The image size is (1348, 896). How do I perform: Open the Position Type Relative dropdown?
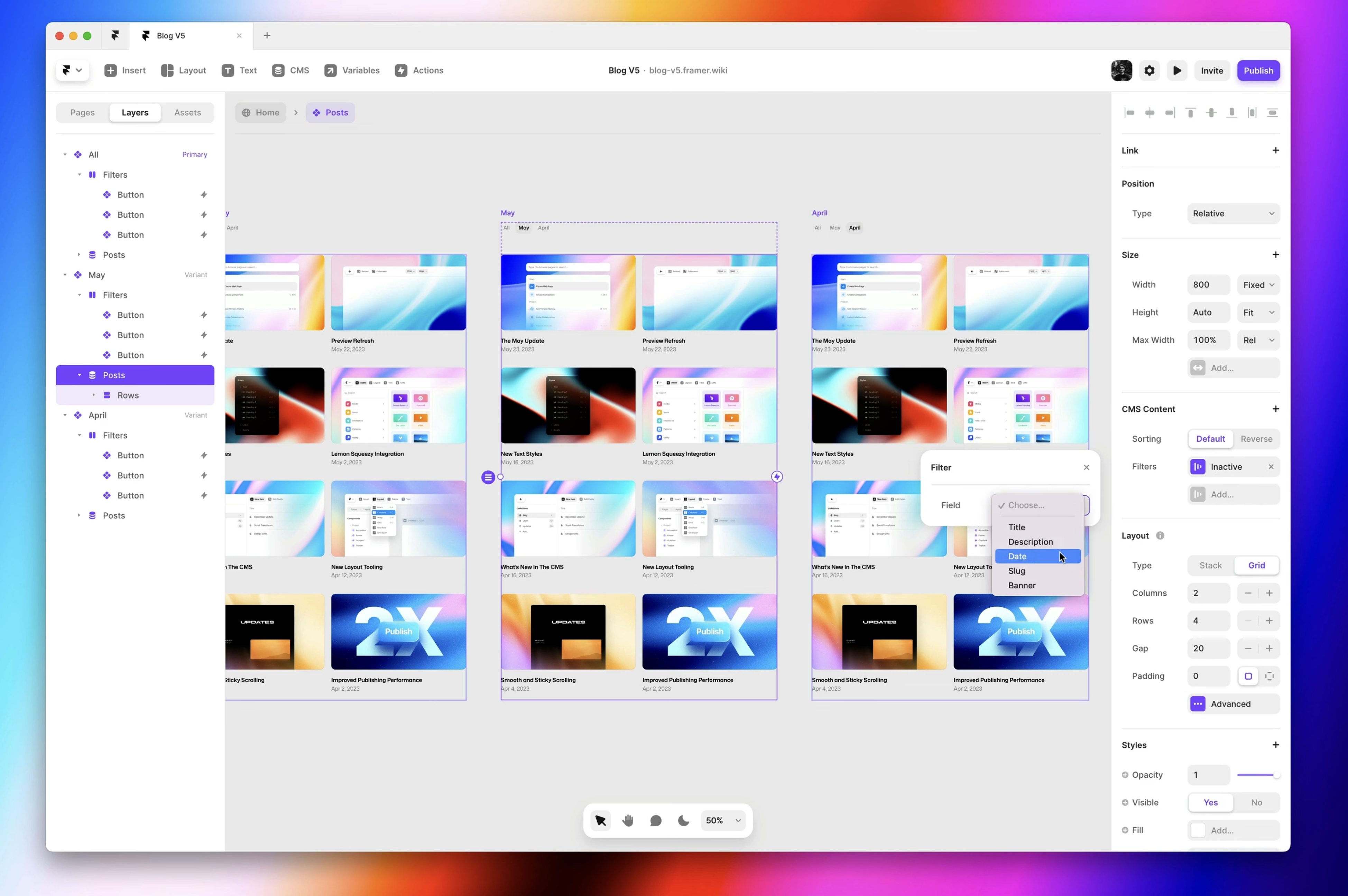point(1233,213)
